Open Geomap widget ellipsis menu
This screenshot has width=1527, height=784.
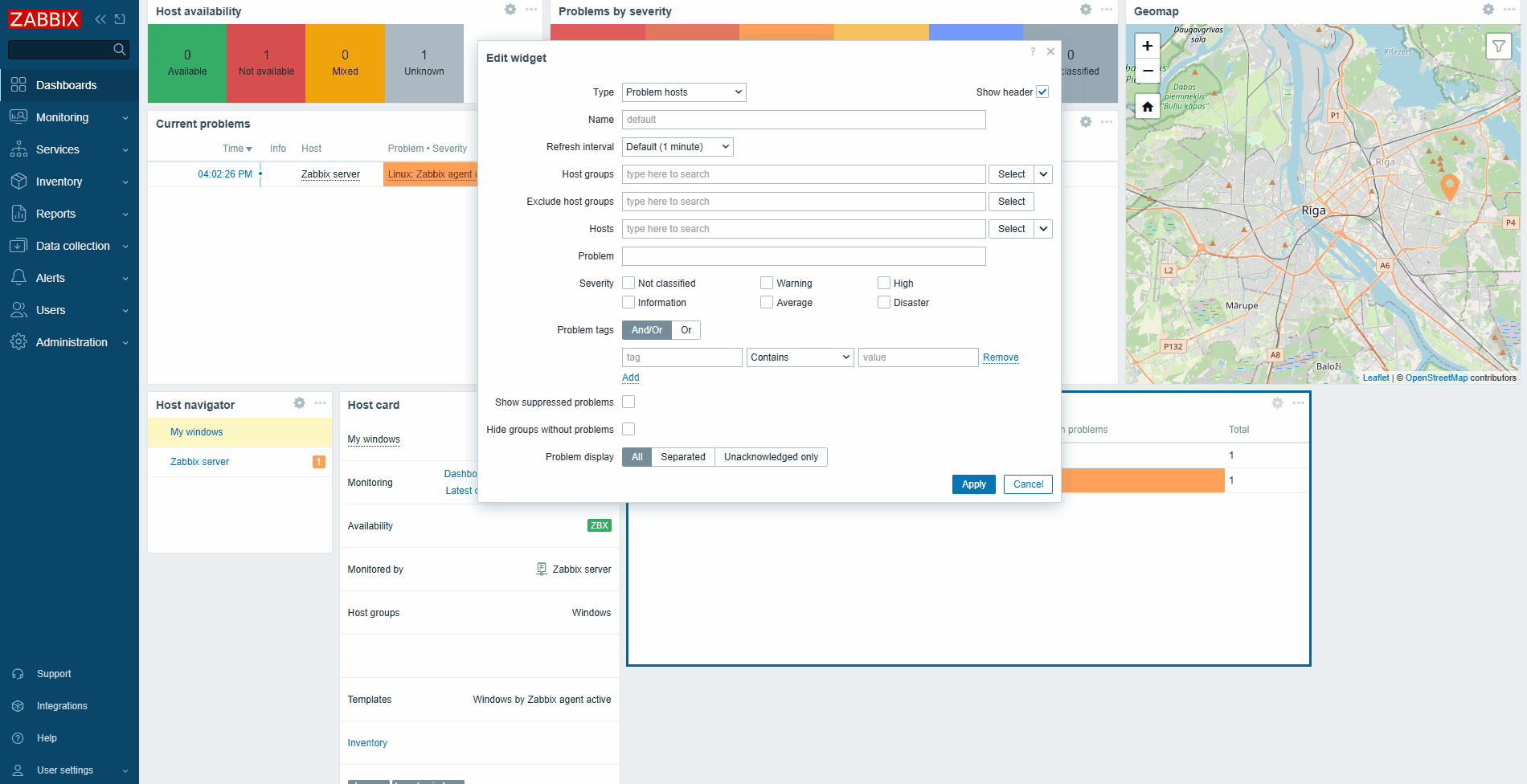tap(1509, 10)
